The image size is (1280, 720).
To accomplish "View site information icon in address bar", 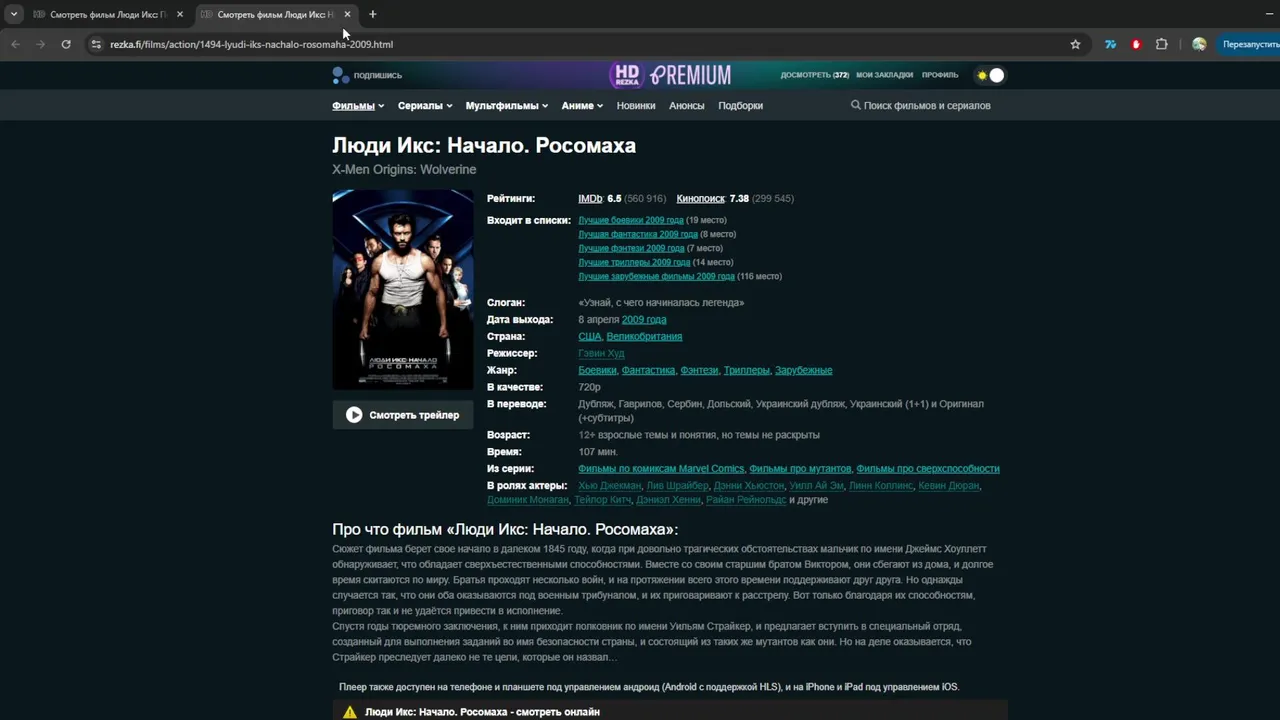I will [x=96, y=44].
